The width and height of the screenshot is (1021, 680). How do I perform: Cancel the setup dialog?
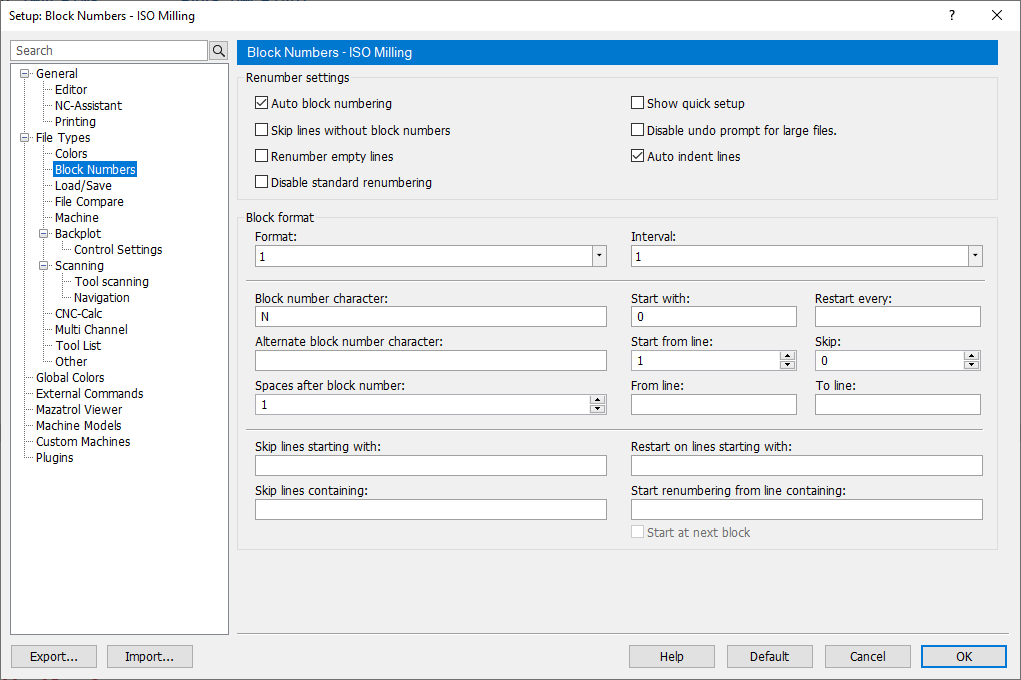(x=867, y=657)
